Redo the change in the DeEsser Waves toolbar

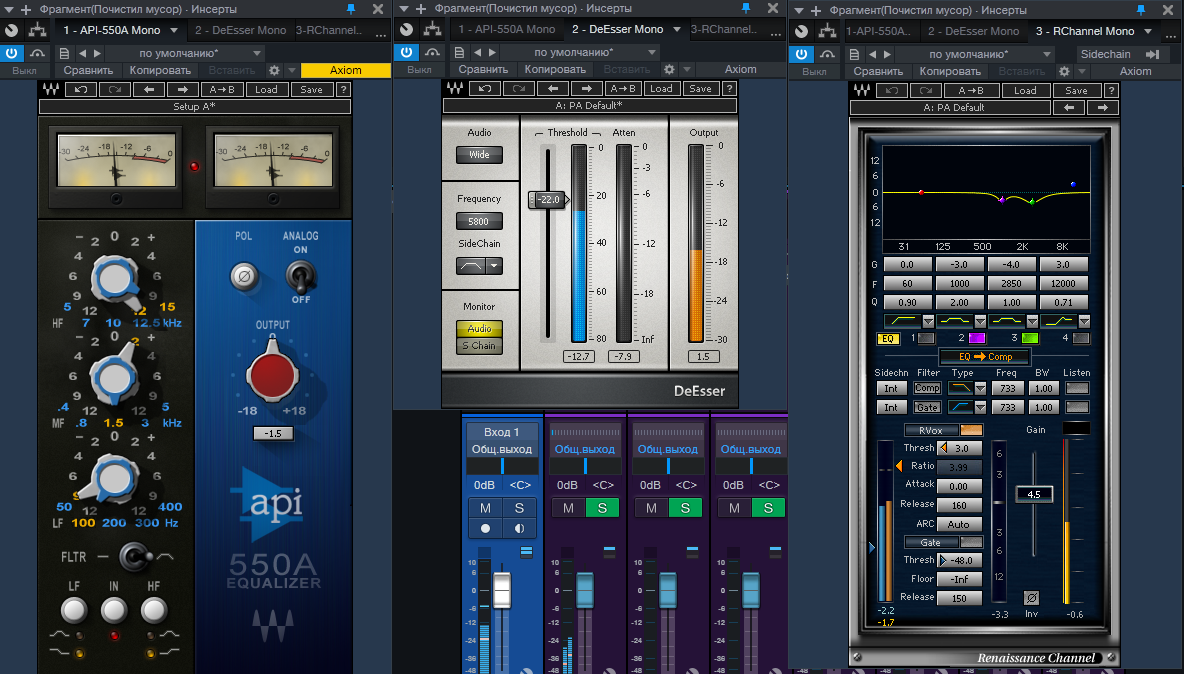[x=519, y=88]
